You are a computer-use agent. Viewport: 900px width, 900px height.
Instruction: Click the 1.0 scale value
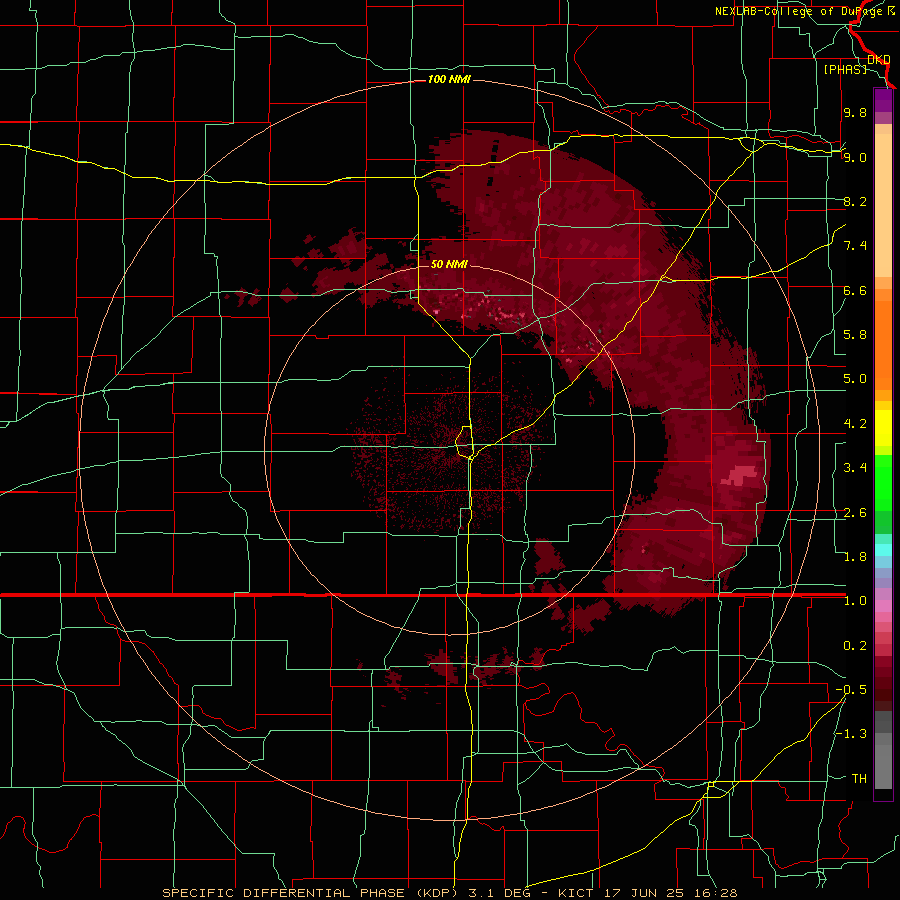pos(855,601)
